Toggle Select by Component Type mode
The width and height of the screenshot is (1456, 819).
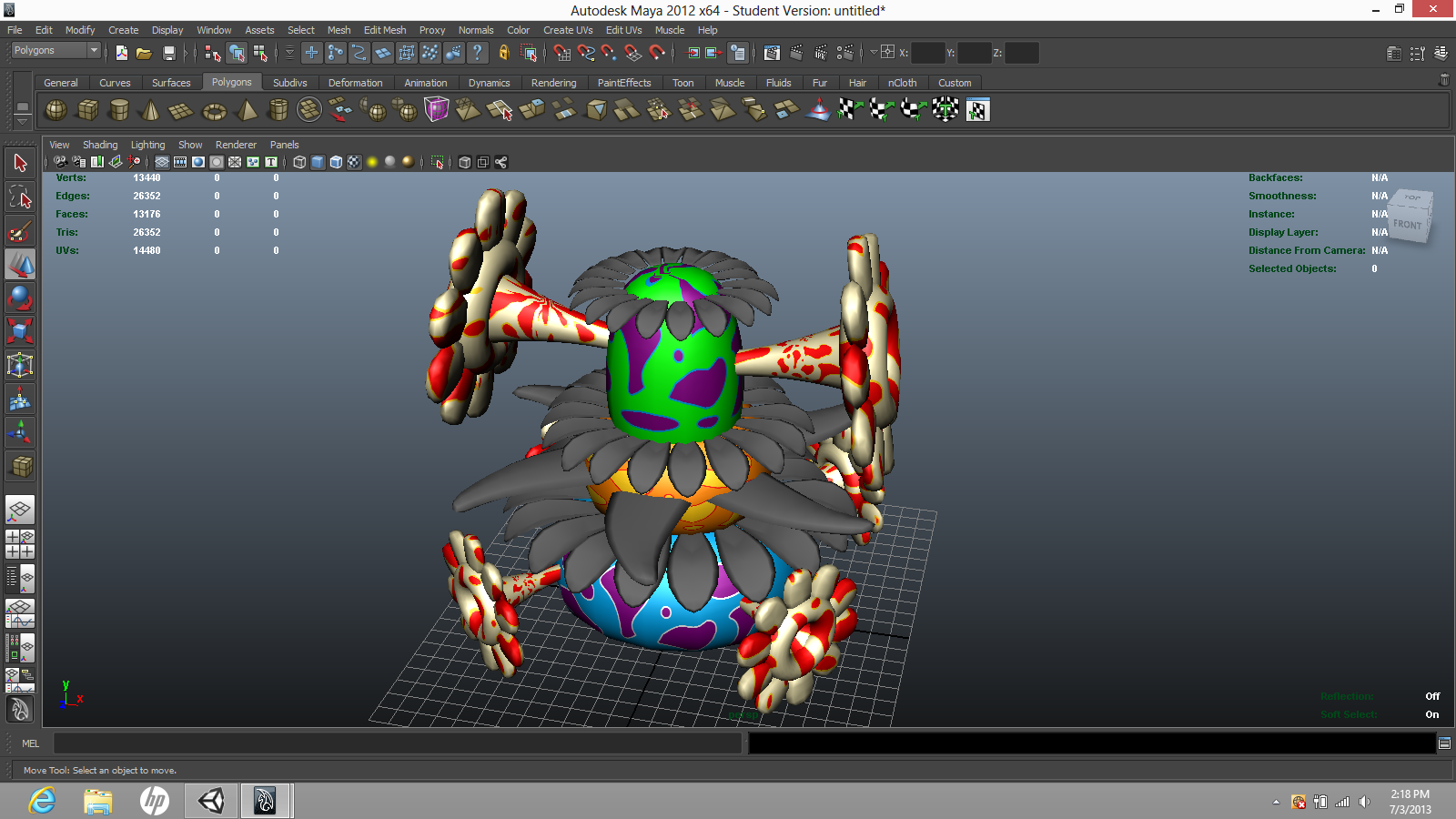(260, 53)
